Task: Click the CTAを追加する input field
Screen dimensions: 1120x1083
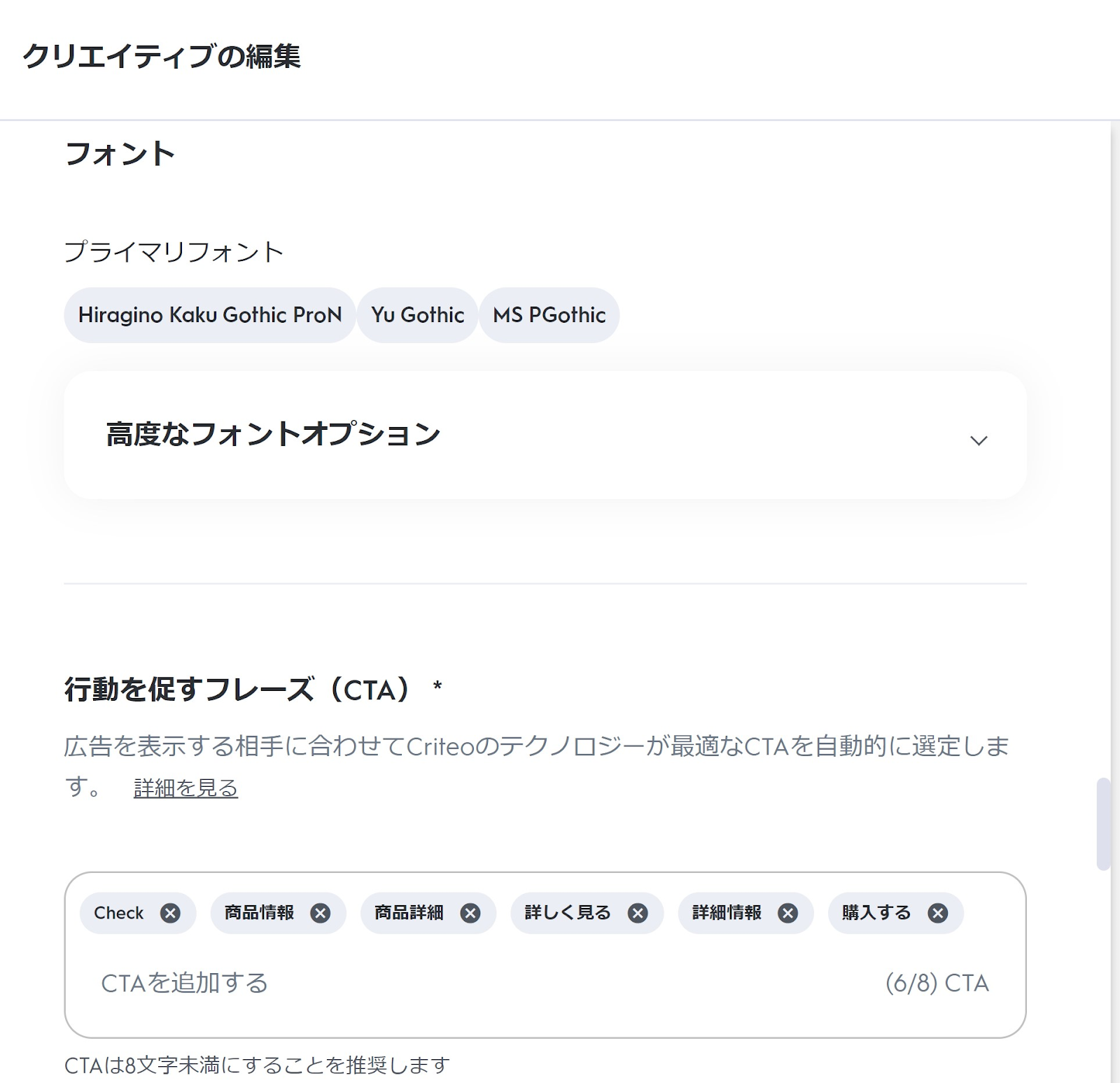Action: point(420,983)
